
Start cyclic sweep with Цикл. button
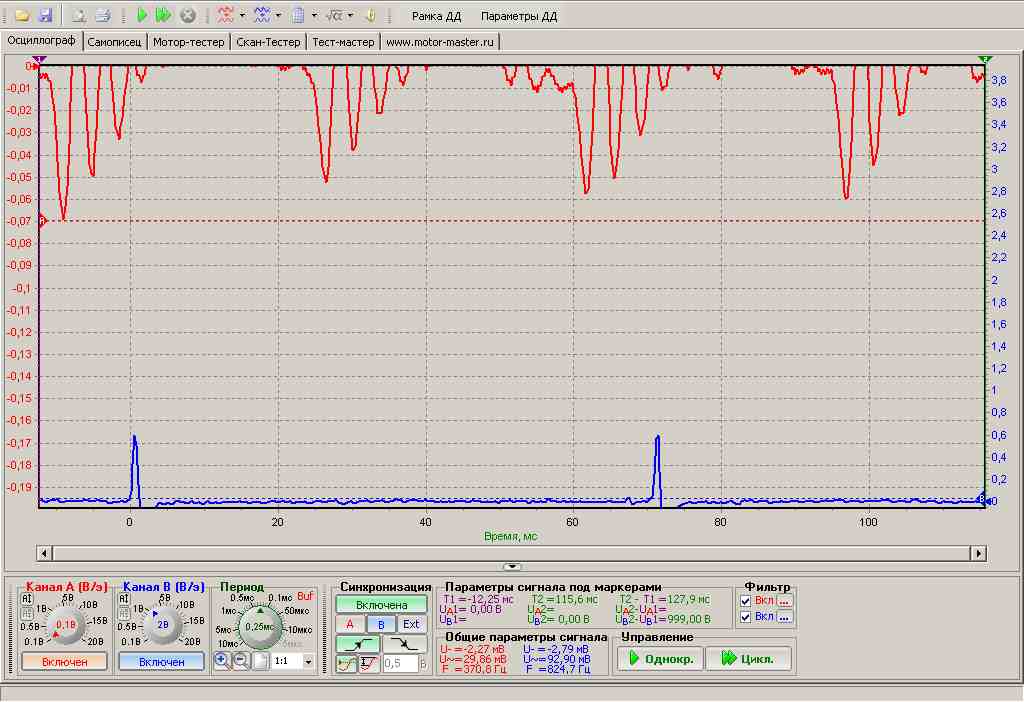[x=748, y=659]
